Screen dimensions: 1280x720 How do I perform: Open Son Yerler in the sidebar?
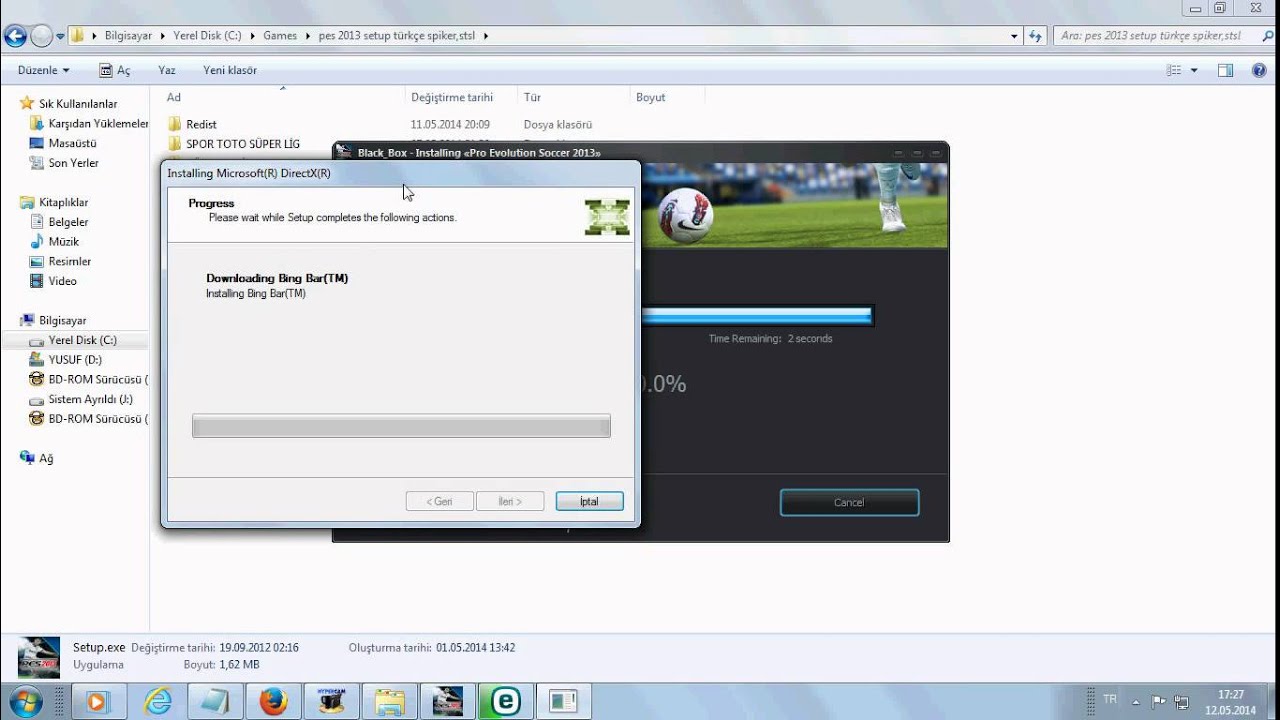pos(73,163)
